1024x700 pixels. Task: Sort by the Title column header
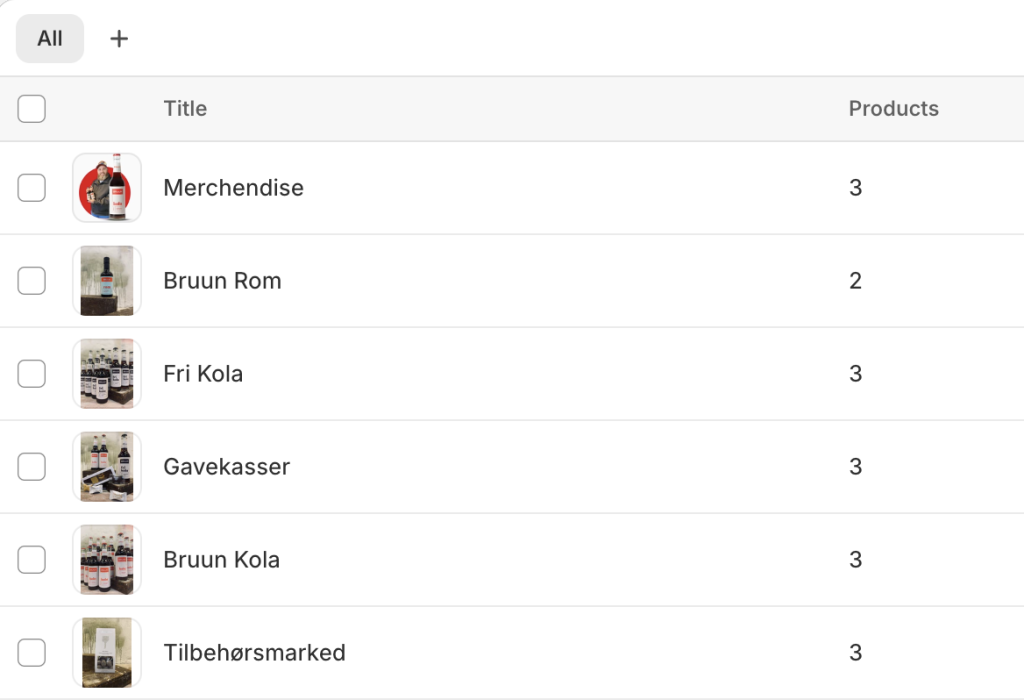click(185, 108)
